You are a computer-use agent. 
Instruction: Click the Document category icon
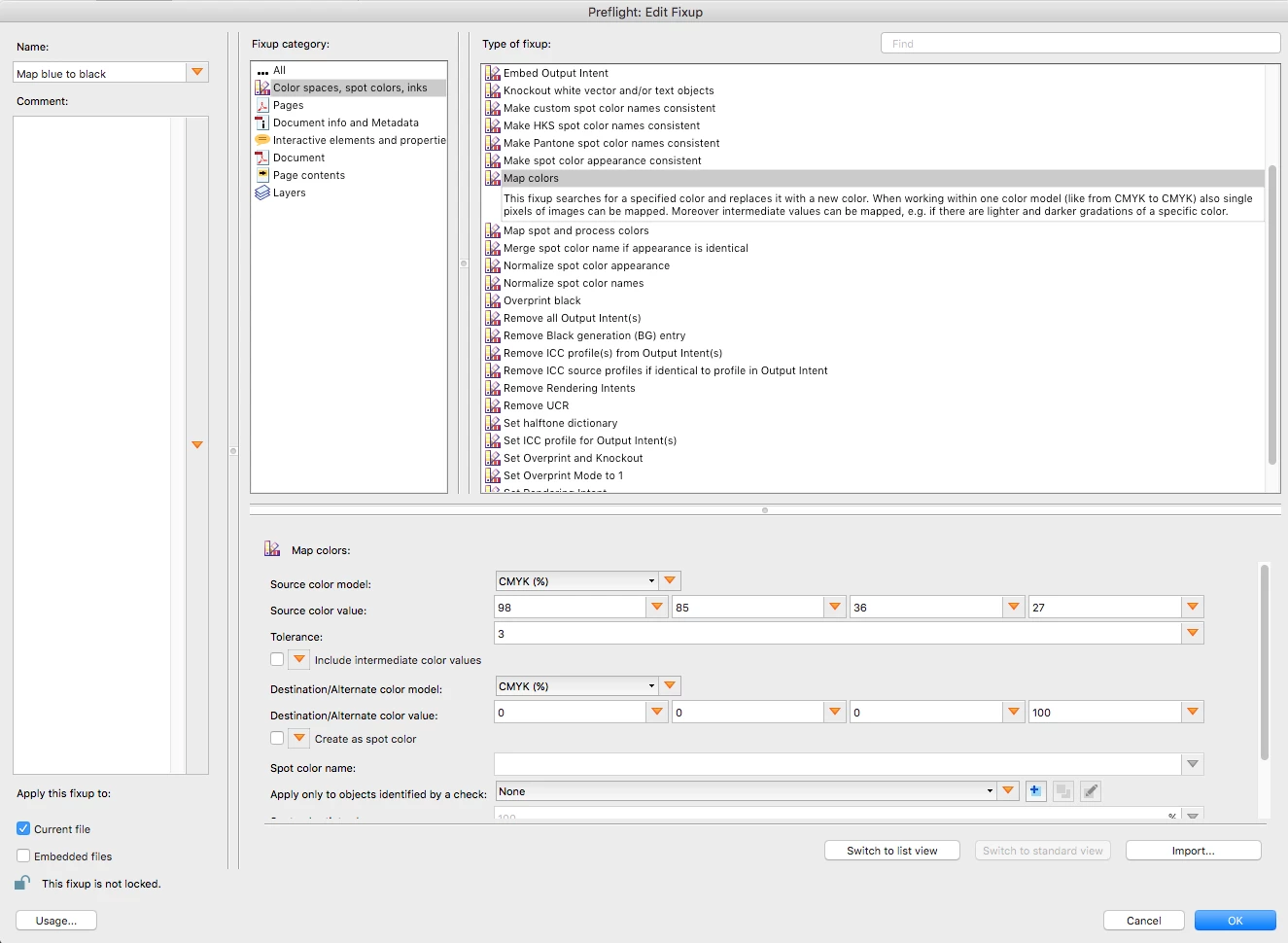(262, 157)
